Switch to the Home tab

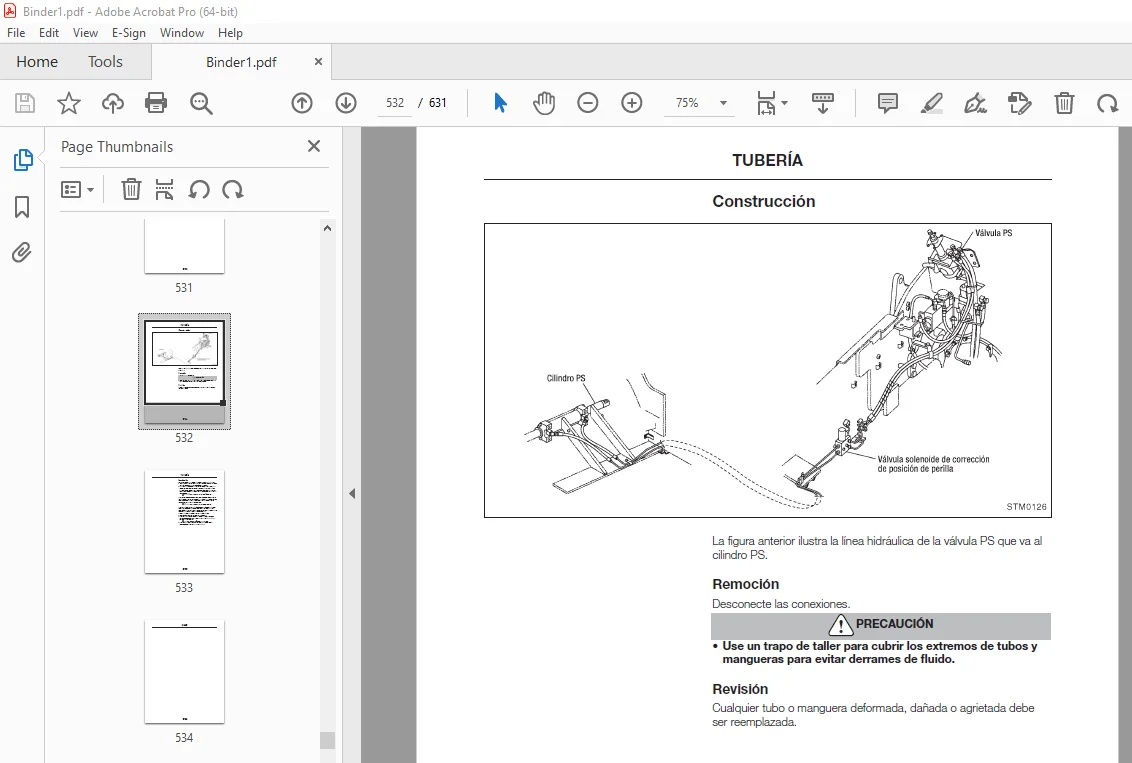[x=37, y=62]
